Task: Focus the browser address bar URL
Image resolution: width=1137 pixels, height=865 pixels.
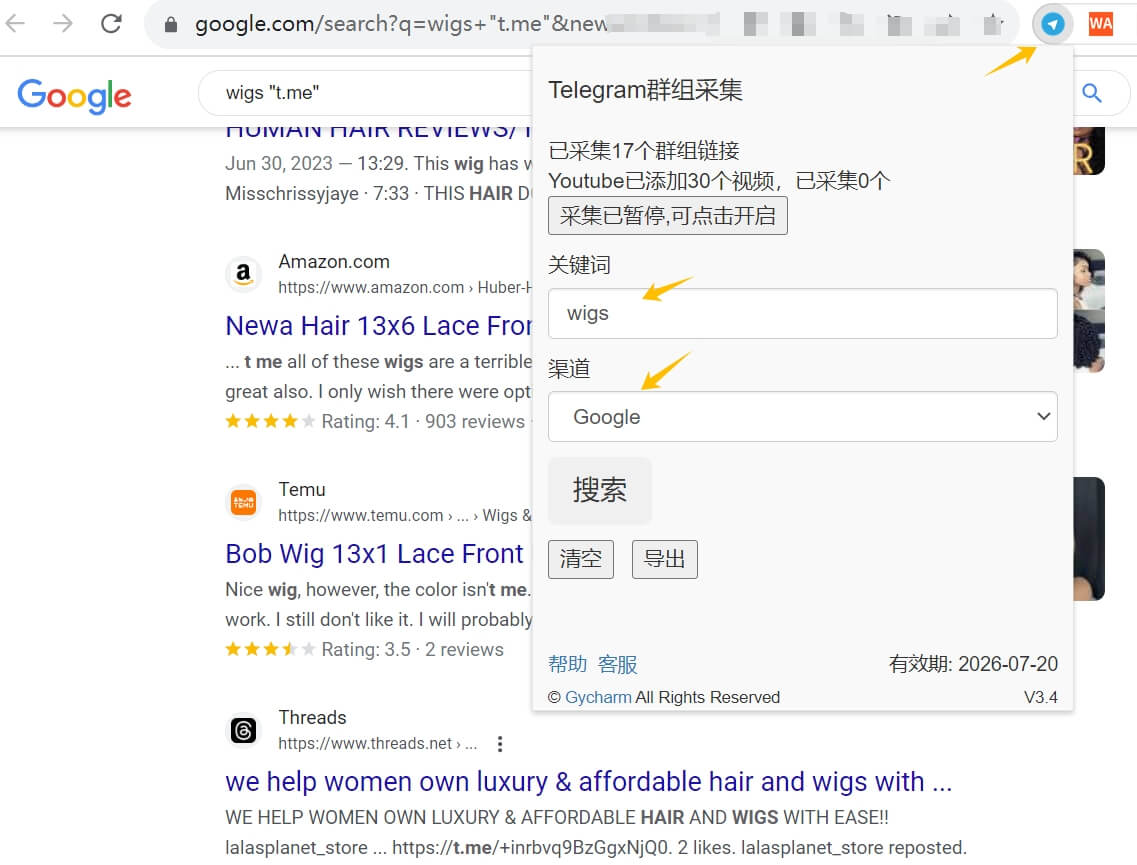Action: tap(401, 24)
